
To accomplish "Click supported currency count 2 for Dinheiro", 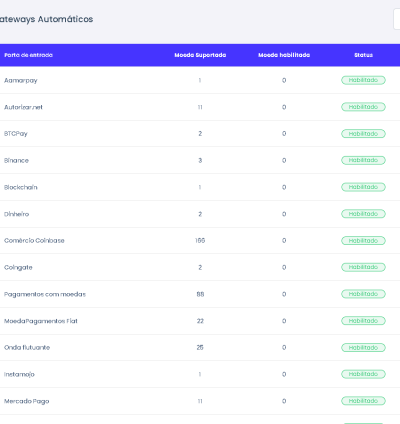I will coord(200,214).
